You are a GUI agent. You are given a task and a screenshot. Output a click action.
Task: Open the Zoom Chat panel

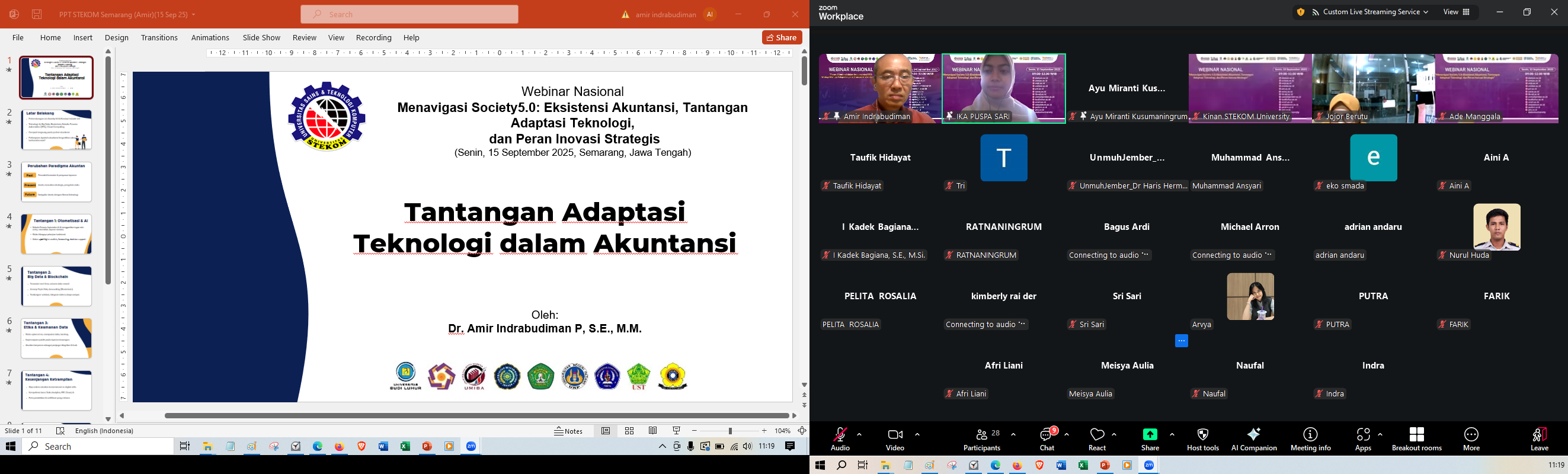(x=1047, y=438)
